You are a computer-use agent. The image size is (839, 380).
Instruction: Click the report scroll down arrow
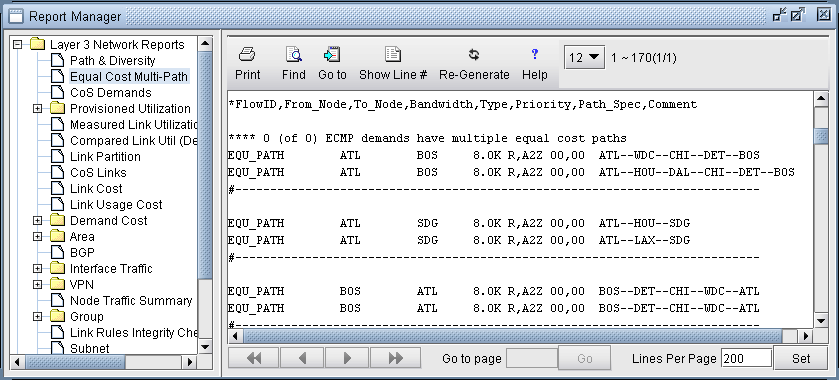[821, 322]
